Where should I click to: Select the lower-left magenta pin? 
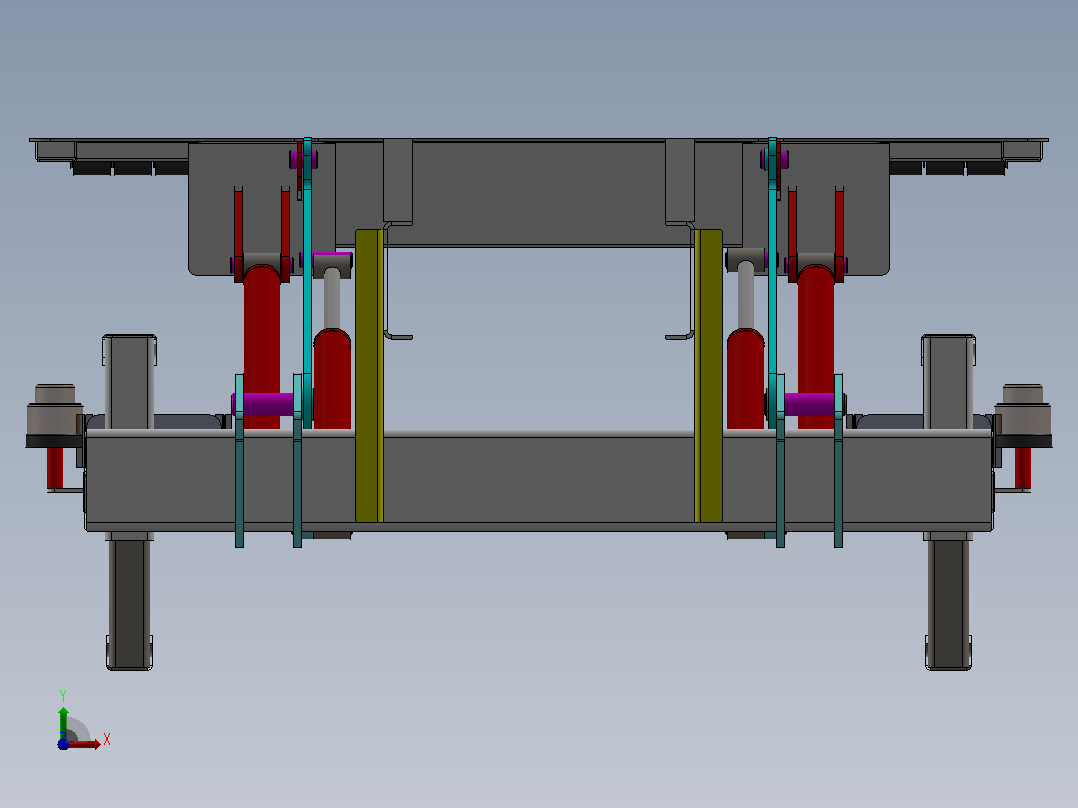(268, 404)
